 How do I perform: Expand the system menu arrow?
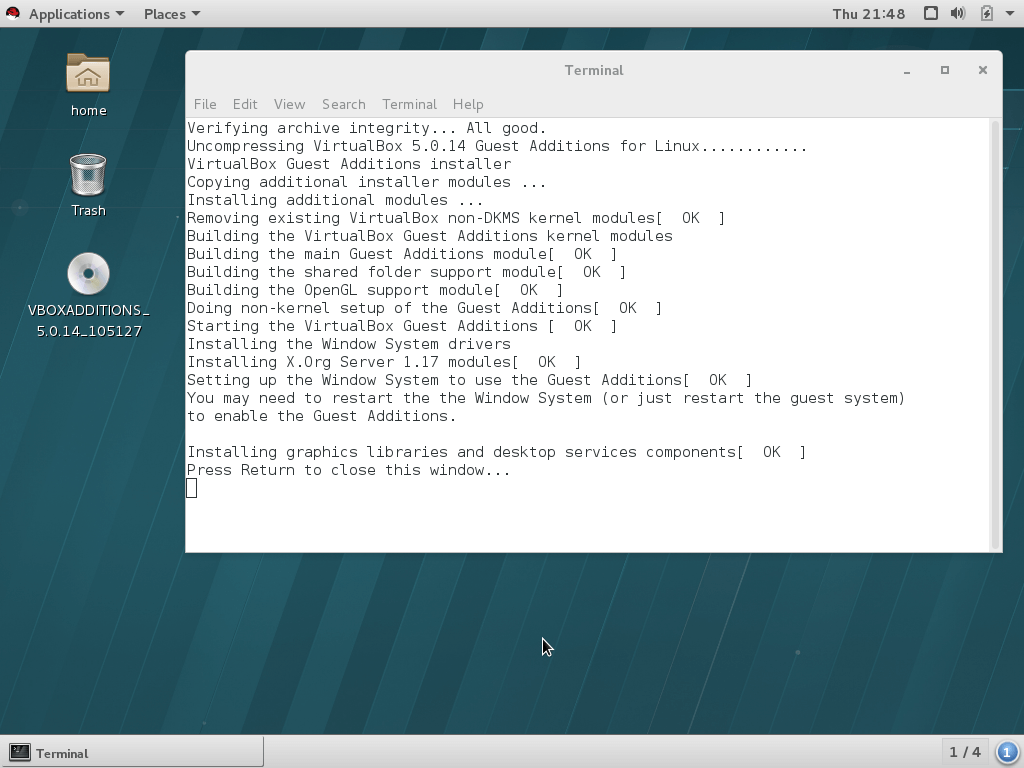pos(1010,14)
